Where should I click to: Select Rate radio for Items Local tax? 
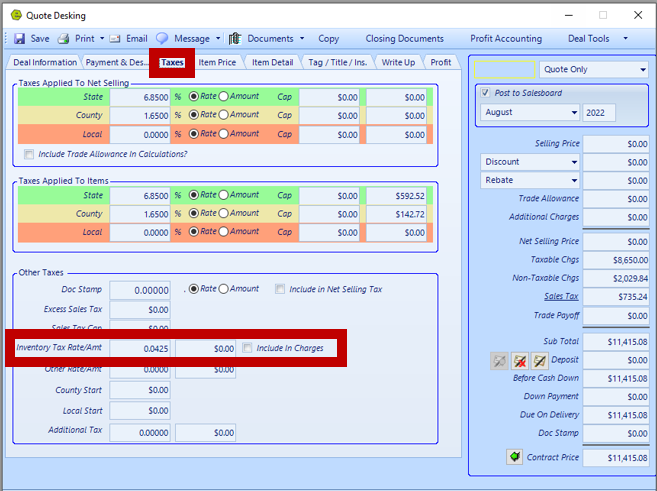(194, 231)
